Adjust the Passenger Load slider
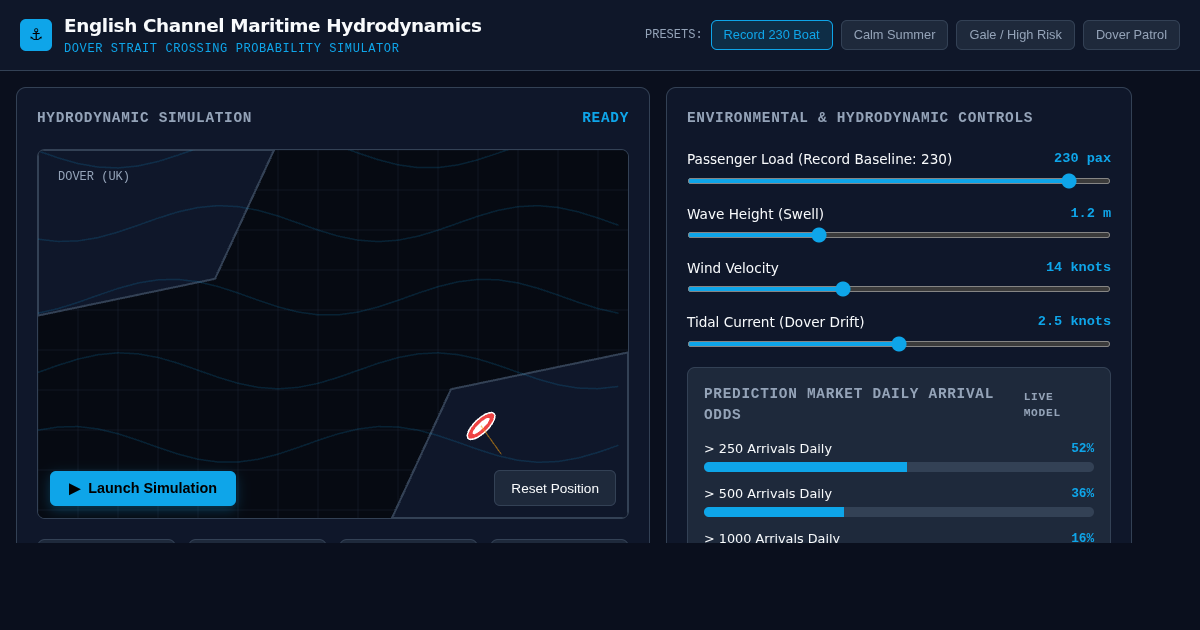This screenshot has width=1200, height=630. tap(899, 181)
